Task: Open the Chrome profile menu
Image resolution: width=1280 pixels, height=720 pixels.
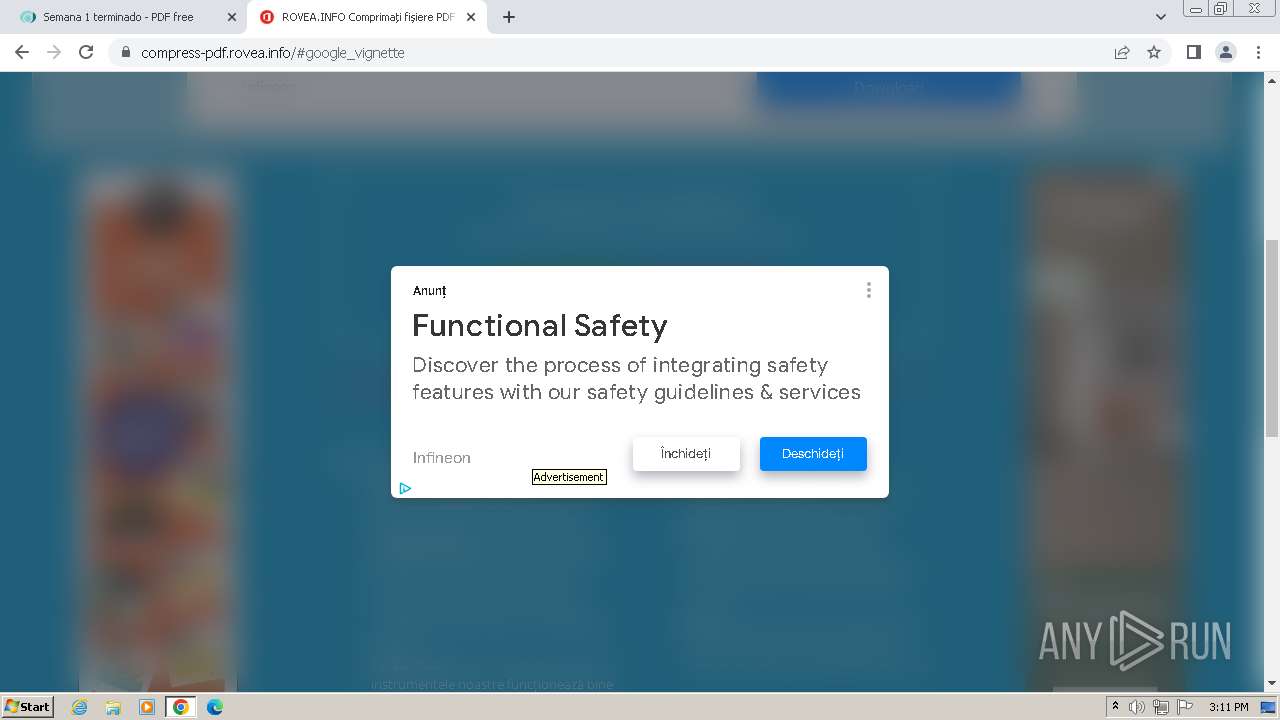Action: [1225, 52]
